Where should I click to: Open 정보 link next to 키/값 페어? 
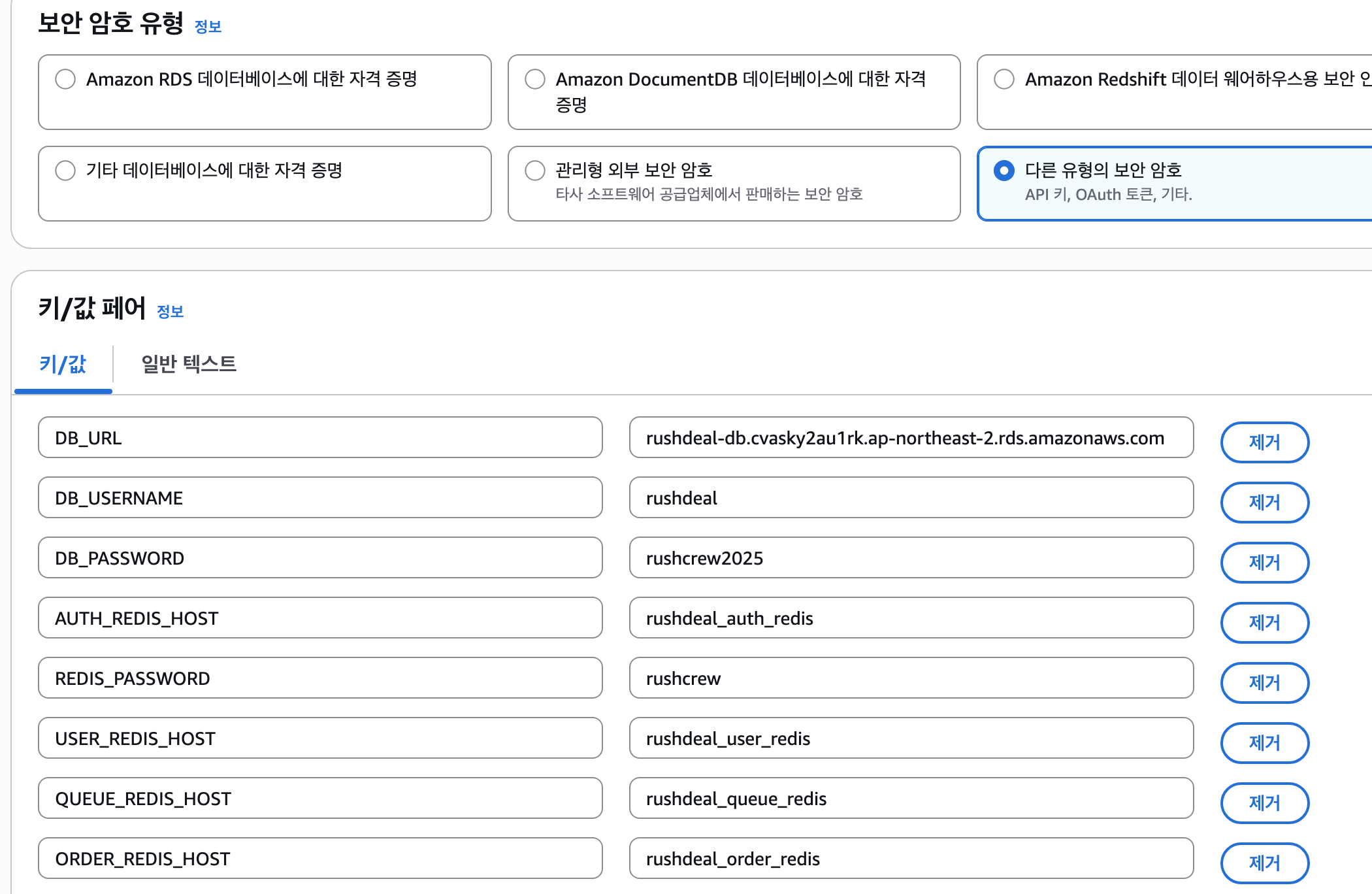[170, 312]
